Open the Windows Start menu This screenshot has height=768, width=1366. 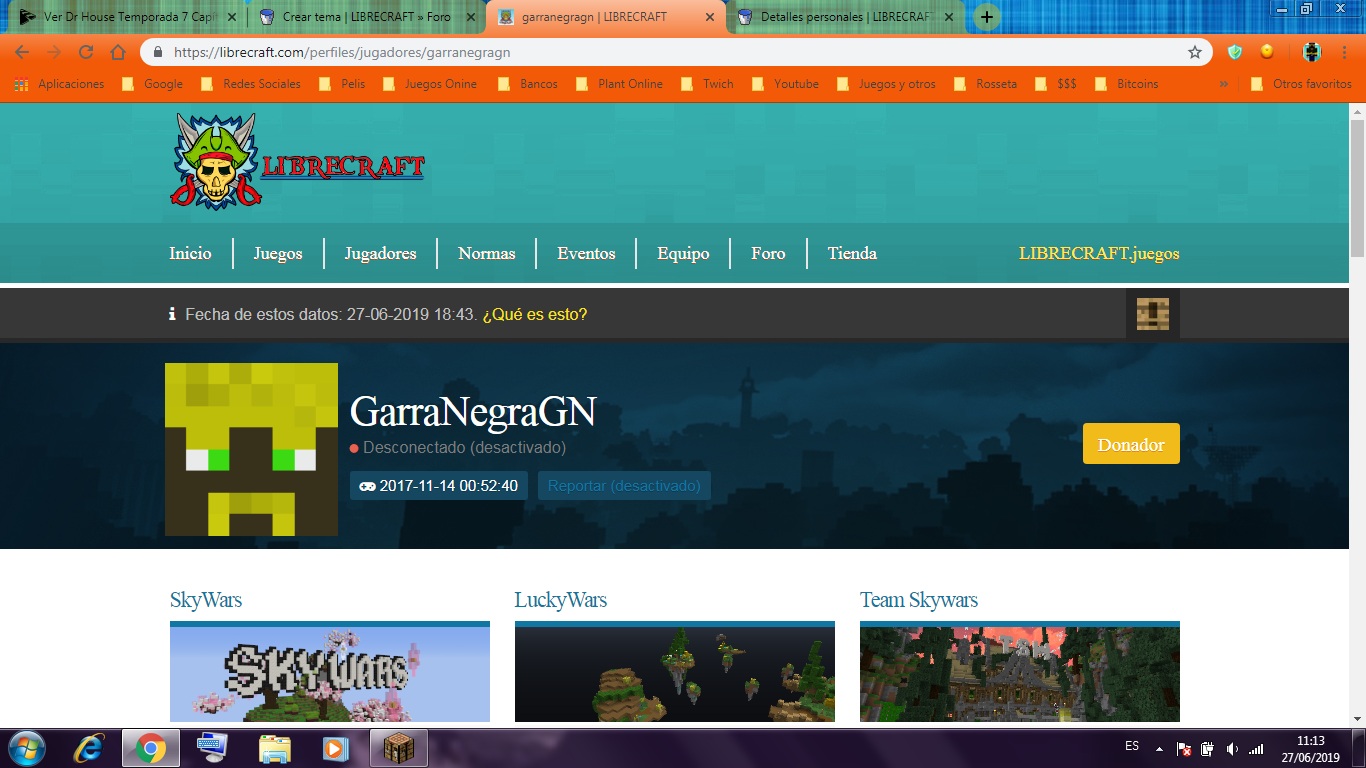click(x=26, y=748)
